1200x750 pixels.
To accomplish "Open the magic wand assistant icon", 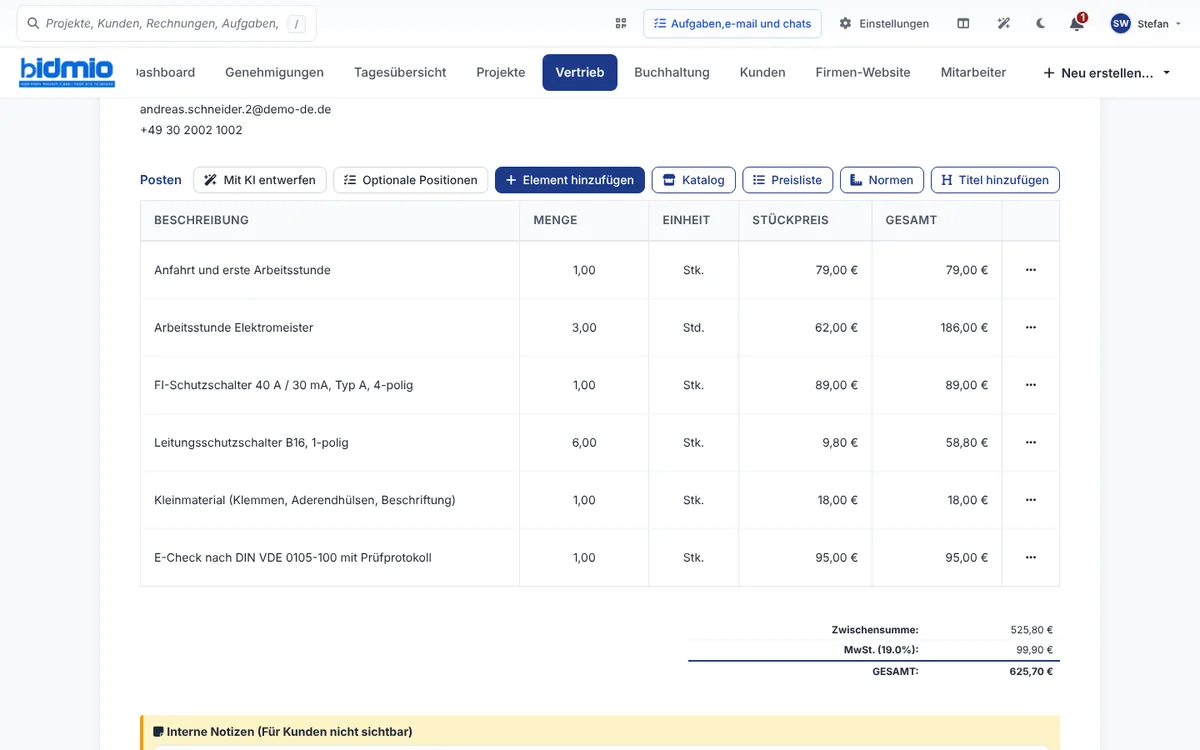I will click(1004, 23).
